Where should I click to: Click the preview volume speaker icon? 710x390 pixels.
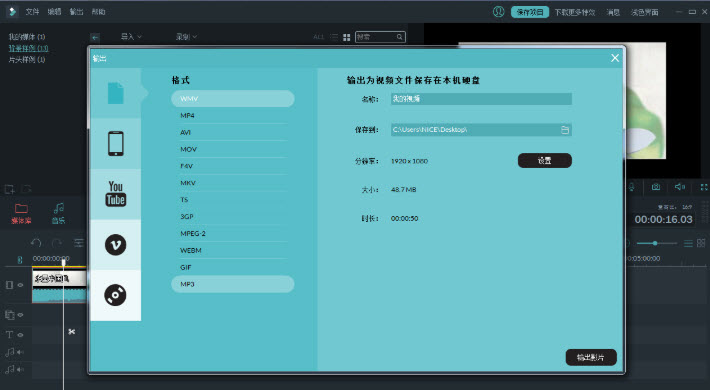679,187
